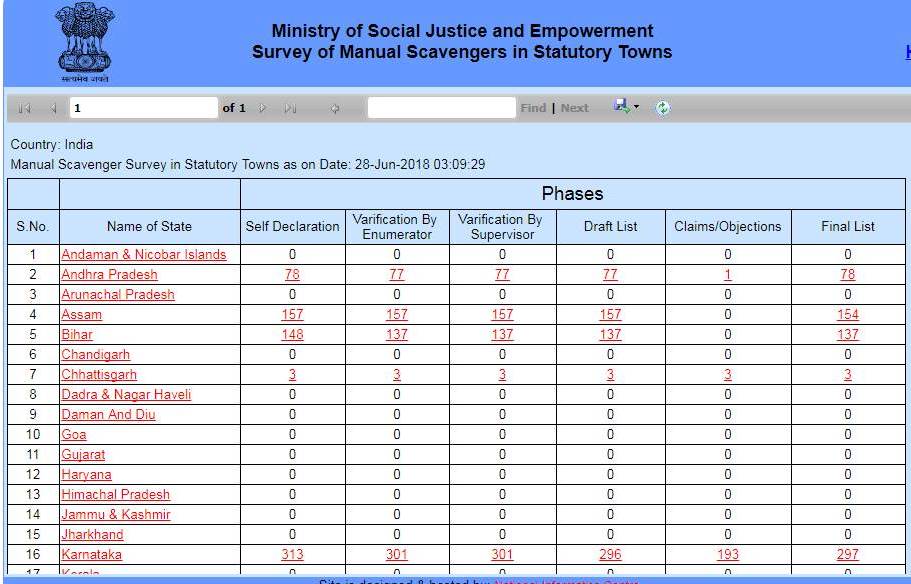Open Karnataka Final List count 297
The image size is (911, 584).
pyautogui.click(x=848, y=554)
